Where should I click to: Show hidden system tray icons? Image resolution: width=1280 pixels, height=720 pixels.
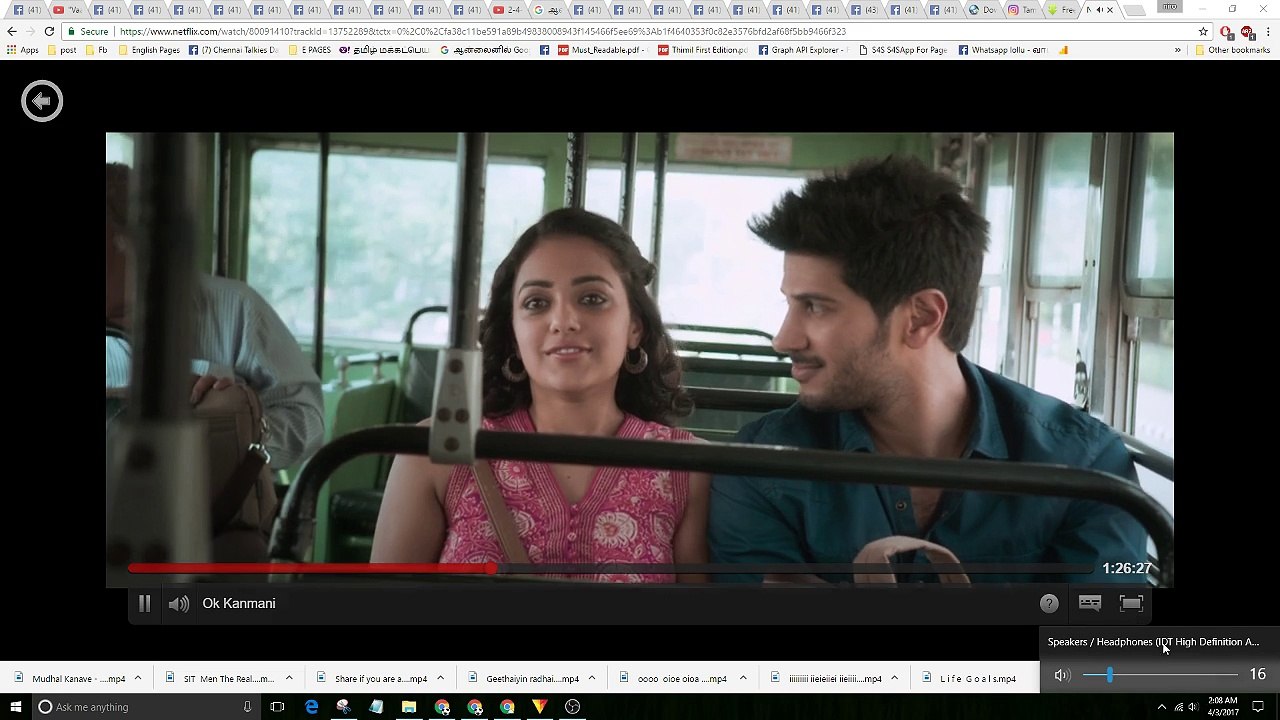pyautogui.click(x=1161, y=707)
